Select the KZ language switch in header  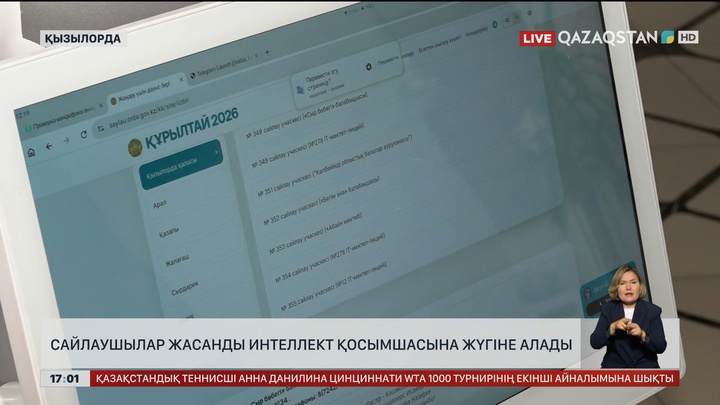pos(507,20)
